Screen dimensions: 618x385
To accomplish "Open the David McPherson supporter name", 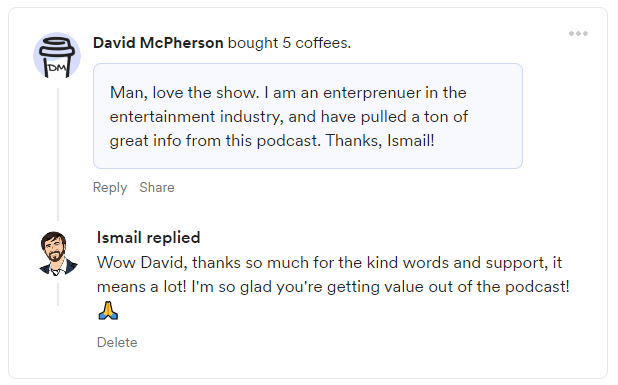I will (x=158, y=43).
